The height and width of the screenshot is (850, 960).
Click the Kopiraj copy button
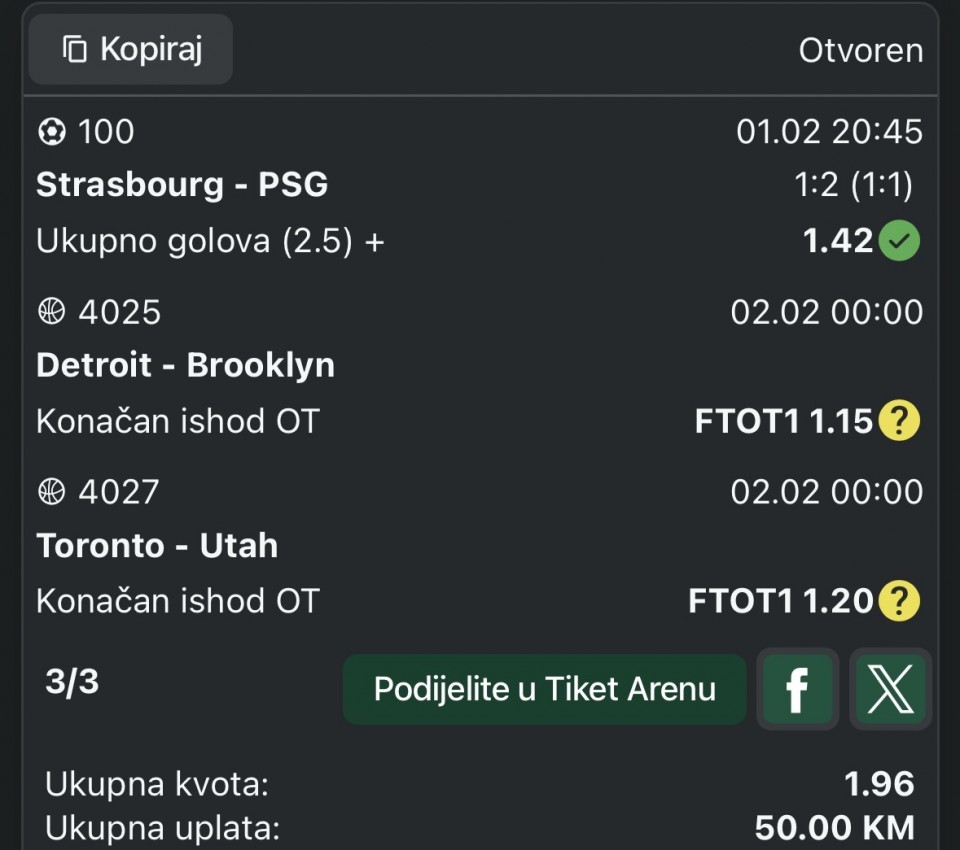(131, 49)
